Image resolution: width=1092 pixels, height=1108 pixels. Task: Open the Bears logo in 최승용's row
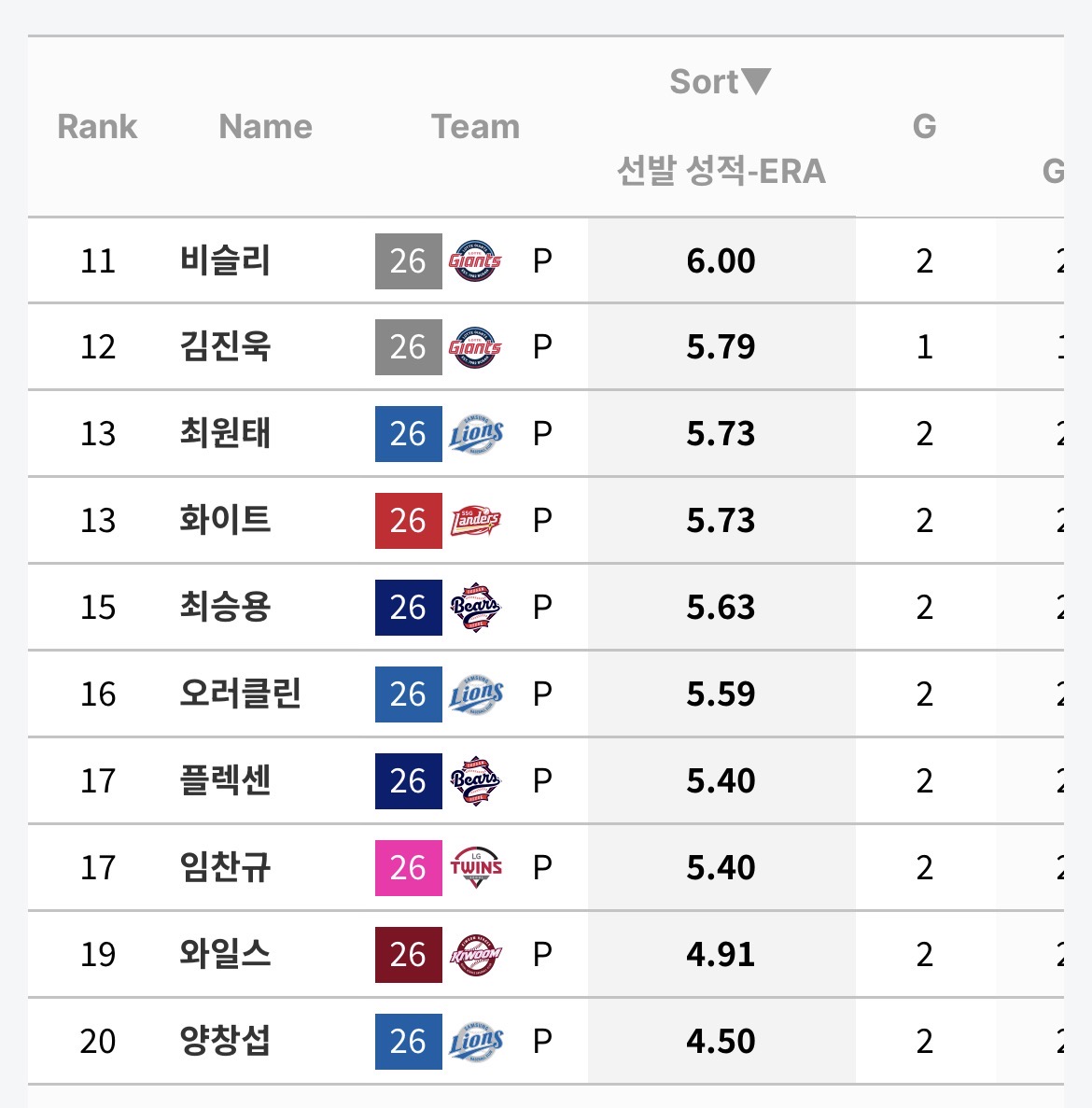click(x=475, y=608)
